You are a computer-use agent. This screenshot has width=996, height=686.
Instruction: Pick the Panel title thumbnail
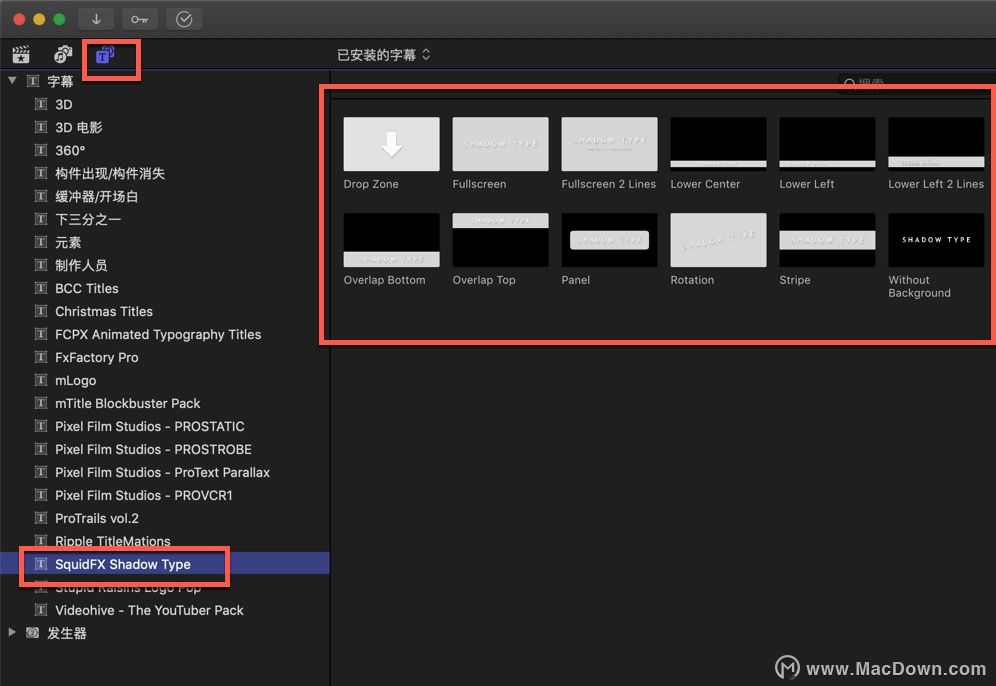point(609,240)
